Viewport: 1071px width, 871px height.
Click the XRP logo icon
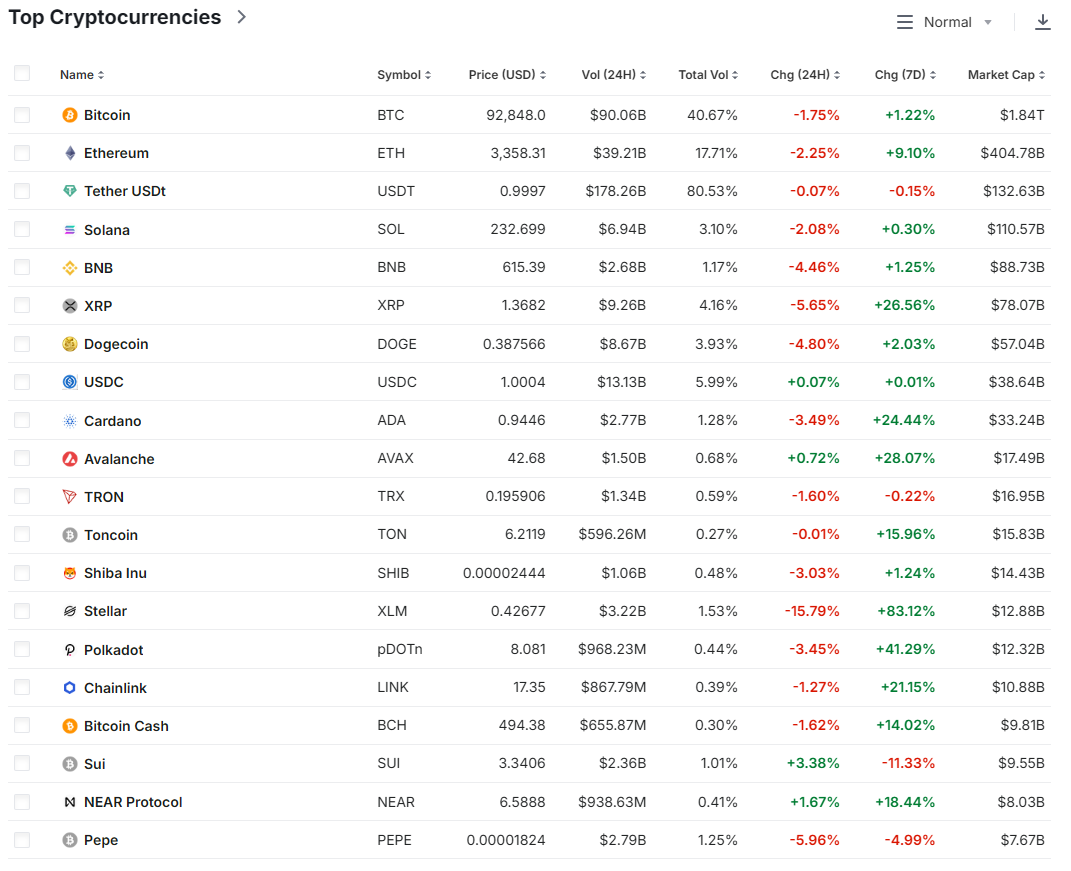pyautogui.click(x=70, y=306)
